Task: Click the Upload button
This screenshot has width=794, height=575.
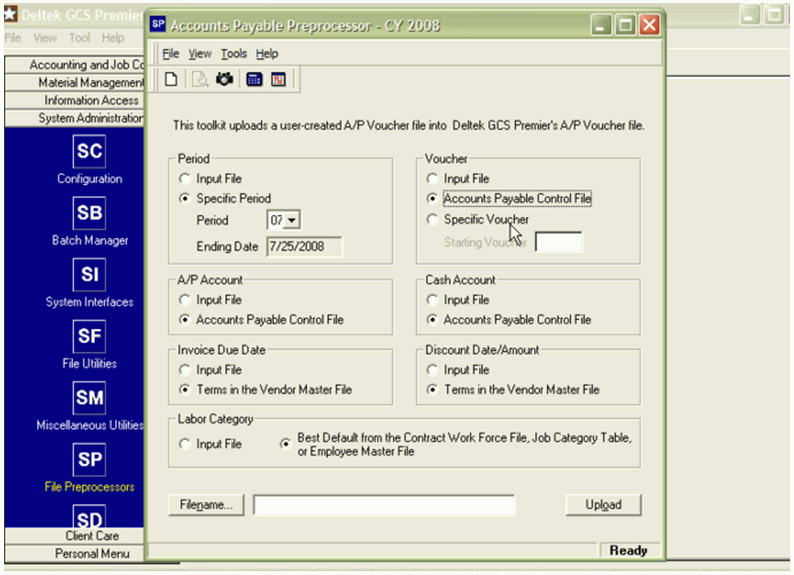Action: [x=604, y=505]
